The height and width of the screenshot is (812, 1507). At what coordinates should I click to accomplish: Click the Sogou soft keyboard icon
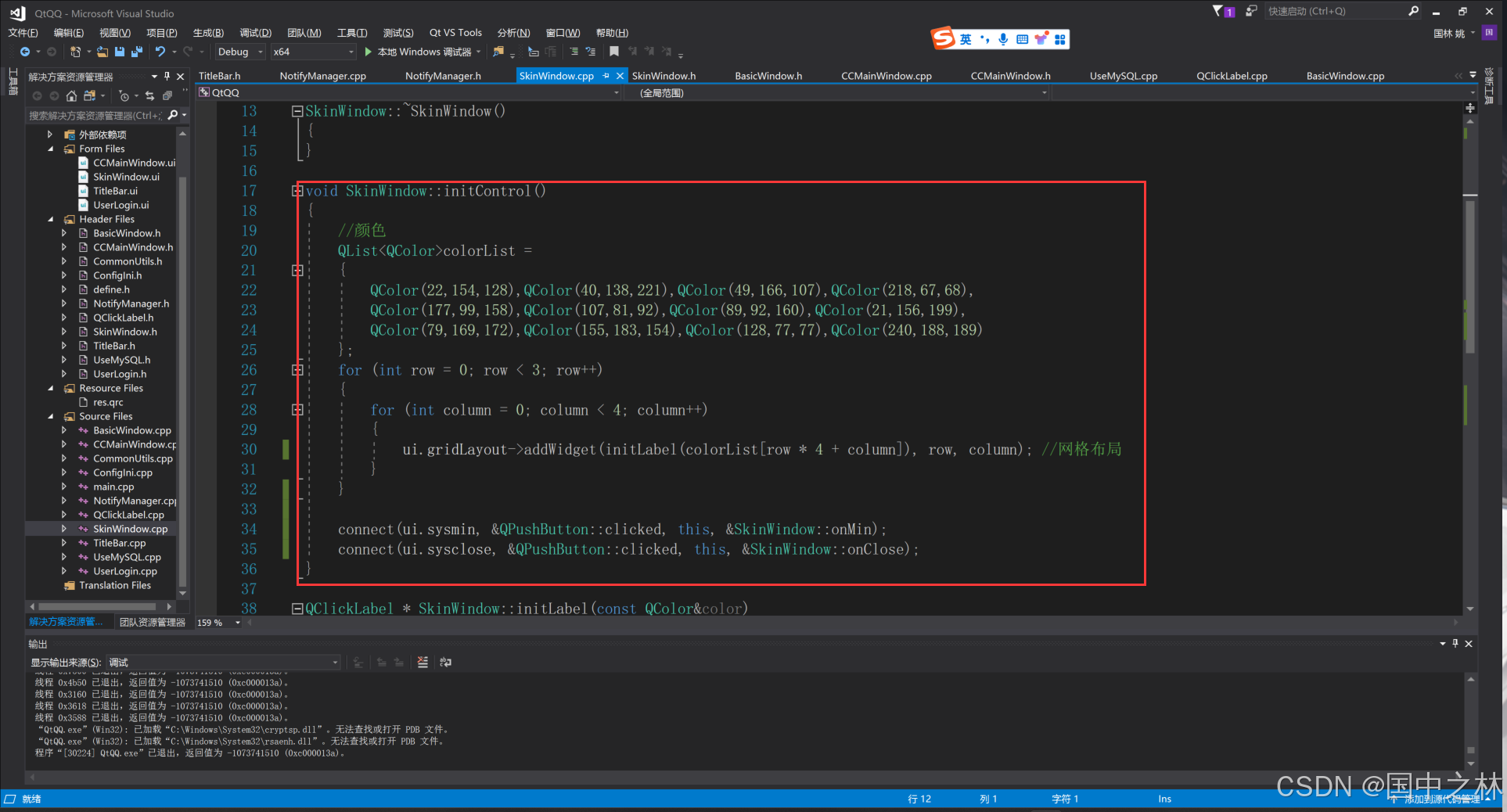click(1022, 39)
